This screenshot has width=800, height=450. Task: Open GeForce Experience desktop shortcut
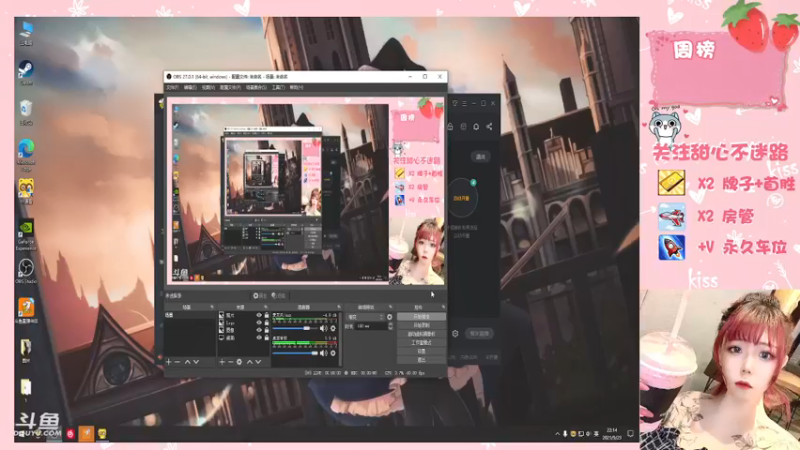click(26, 235)
